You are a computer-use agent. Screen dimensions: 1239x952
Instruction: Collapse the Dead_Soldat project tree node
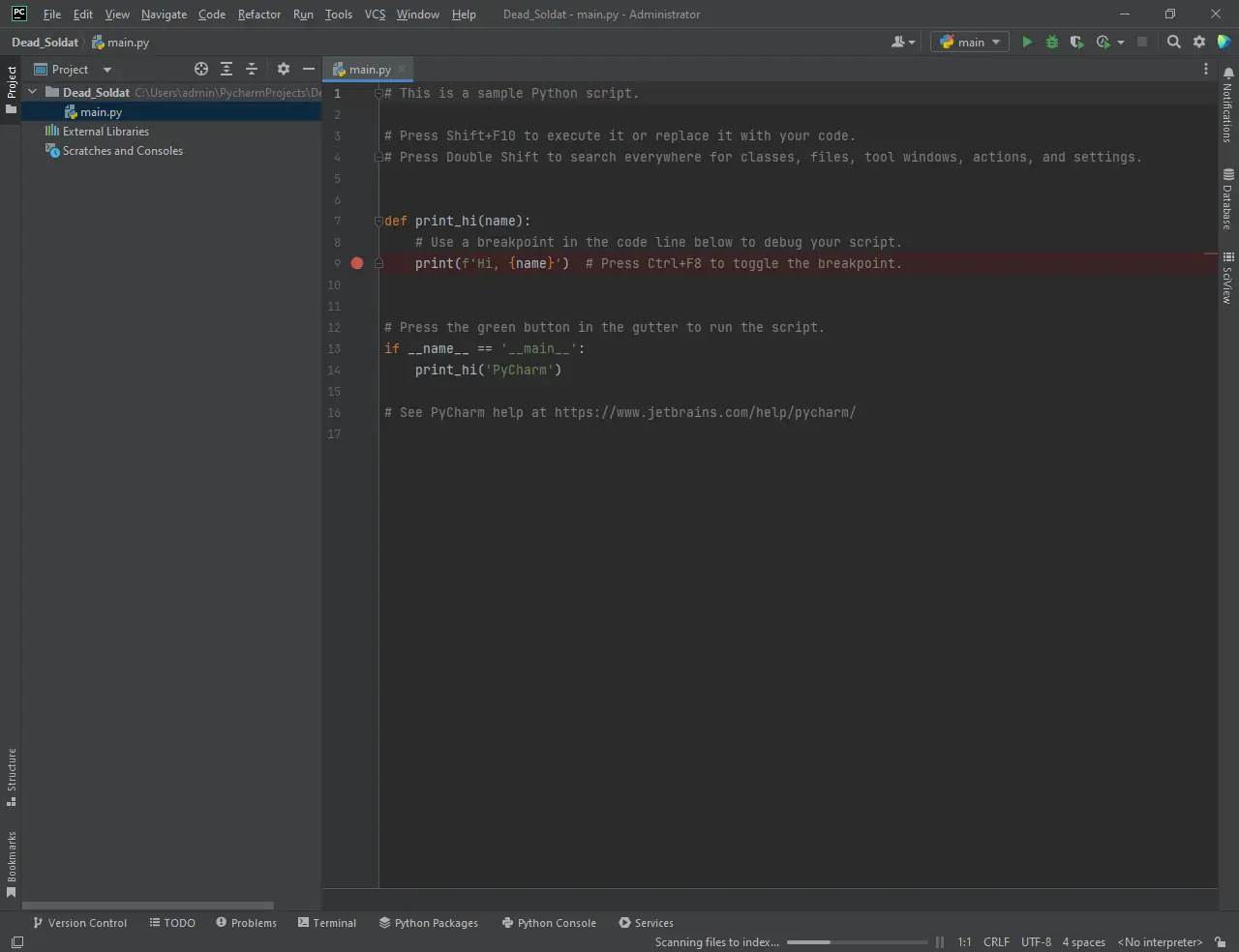pos(33,92)
